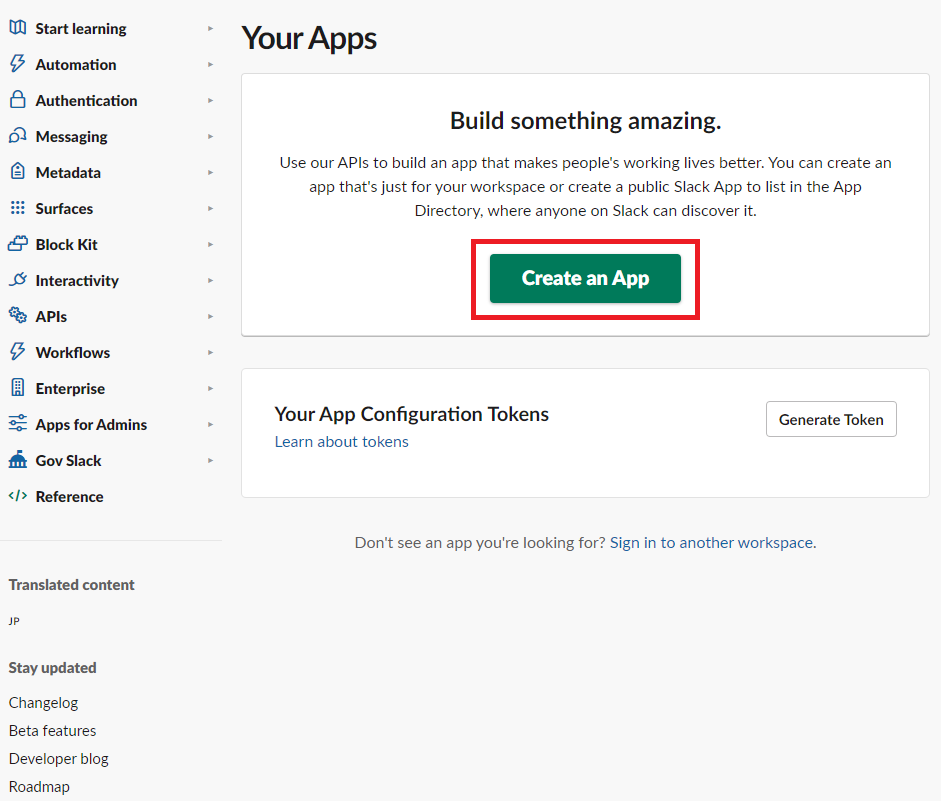Viewport: 941px width, 801px height.
Task: Switch to JP translated content
Action: (x=14, y=621)
